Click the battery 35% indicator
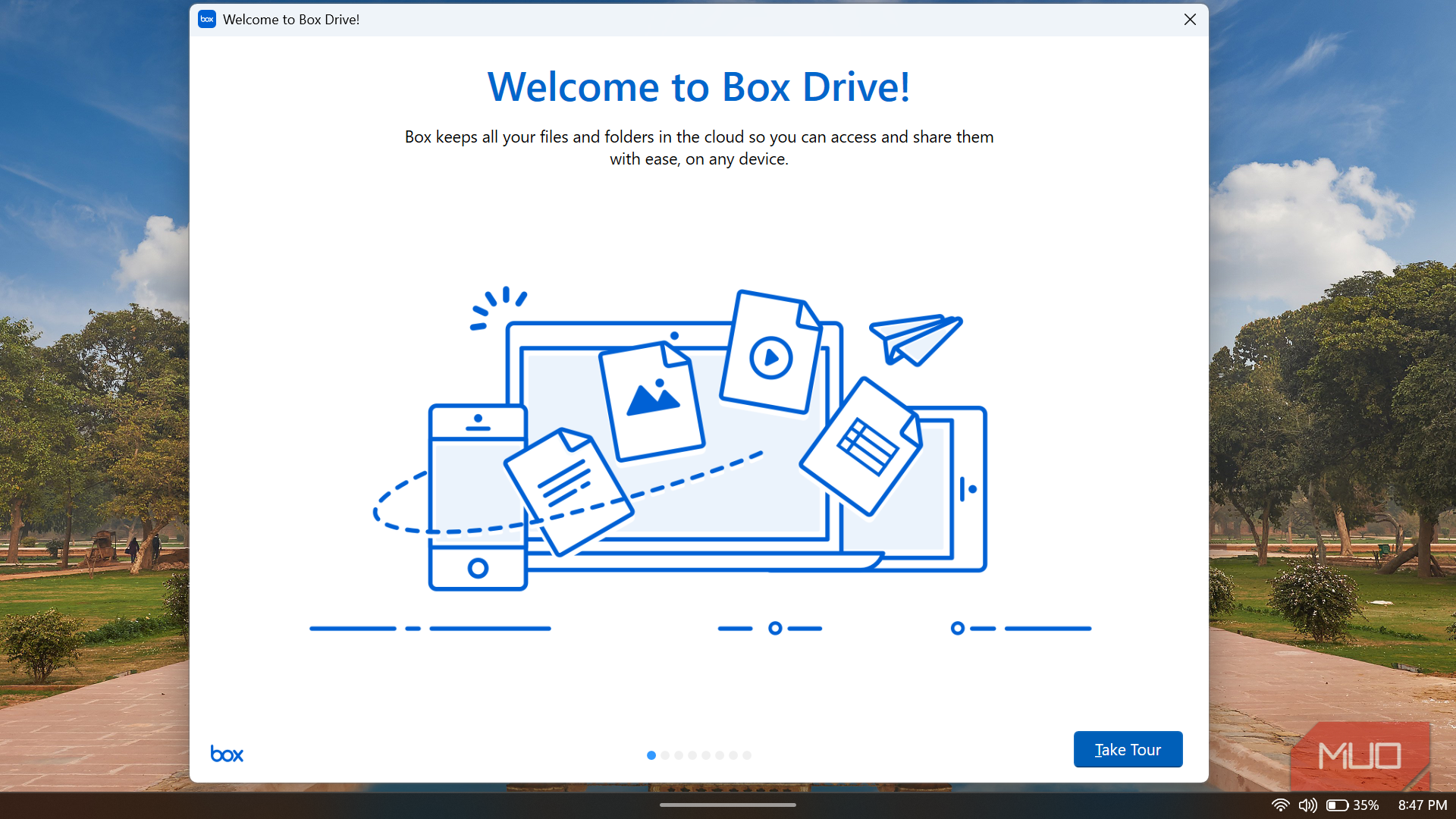This screenshot has height=819, width=1456. tap(1352, 805)
